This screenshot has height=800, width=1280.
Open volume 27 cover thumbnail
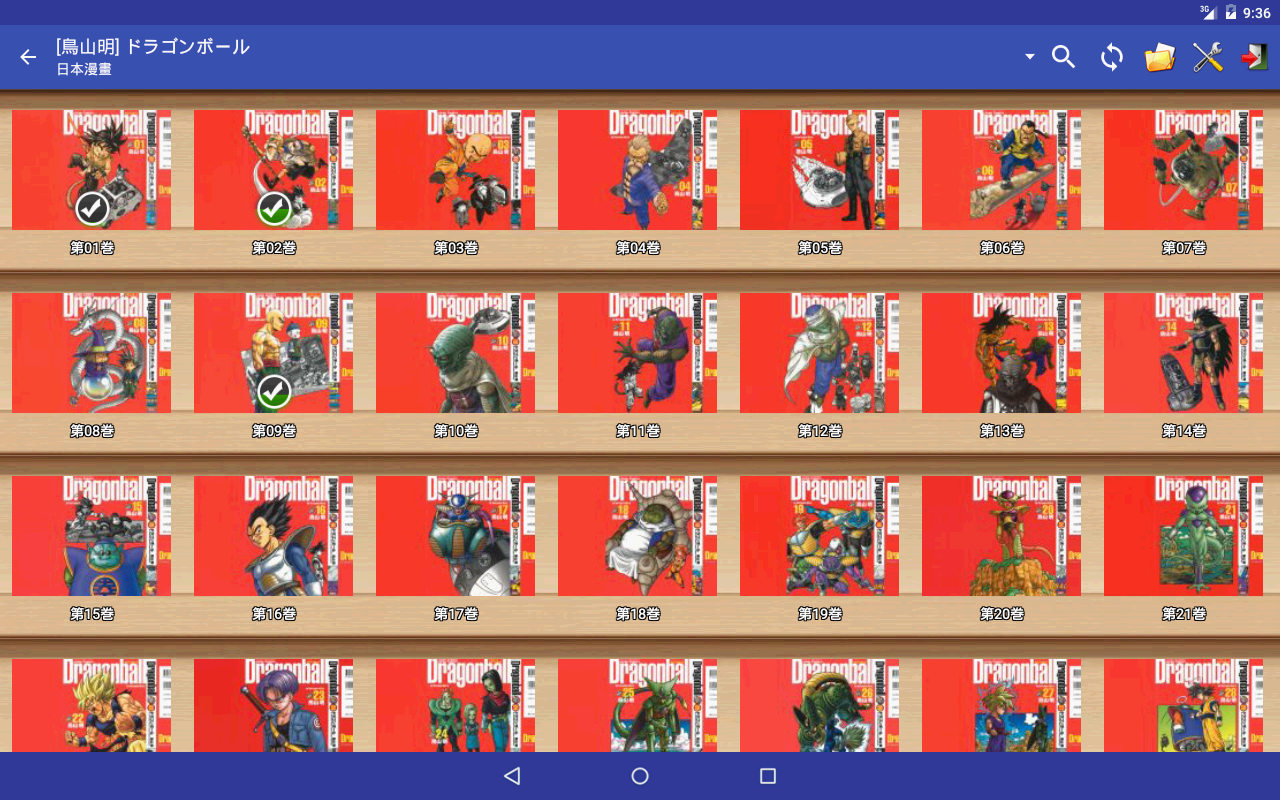point(1002,705)
